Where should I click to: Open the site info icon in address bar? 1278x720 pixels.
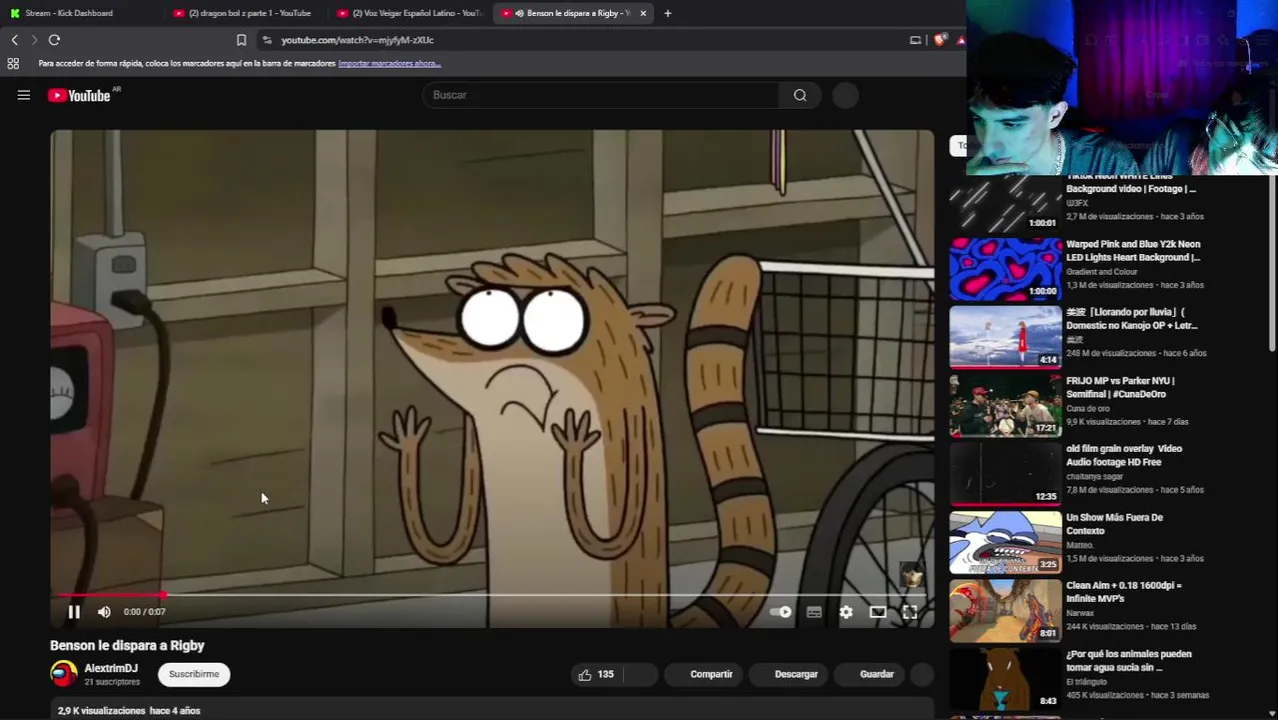[x=267, y=40]
